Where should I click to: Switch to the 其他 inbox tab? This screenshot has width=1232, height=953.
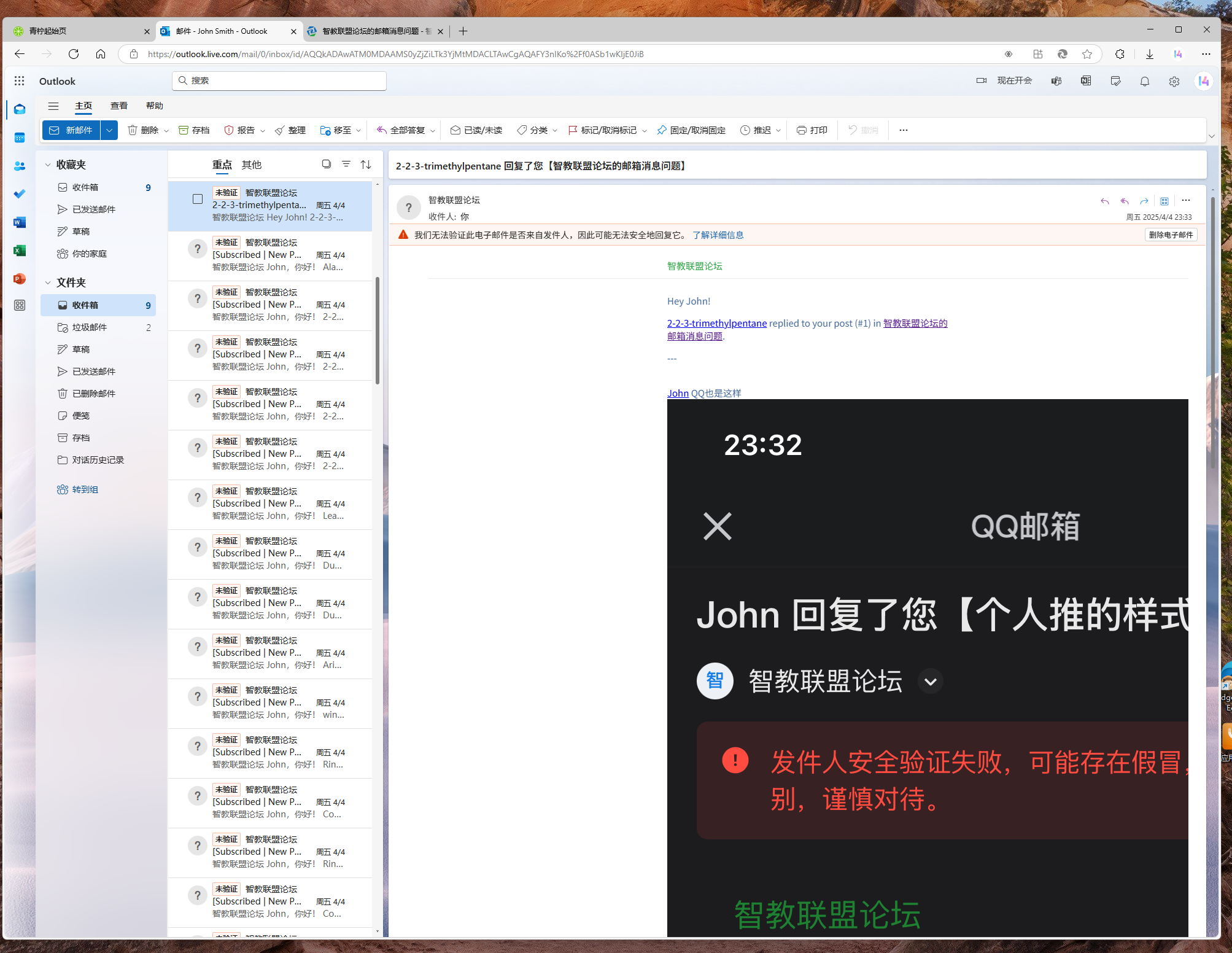click(251, 165)
